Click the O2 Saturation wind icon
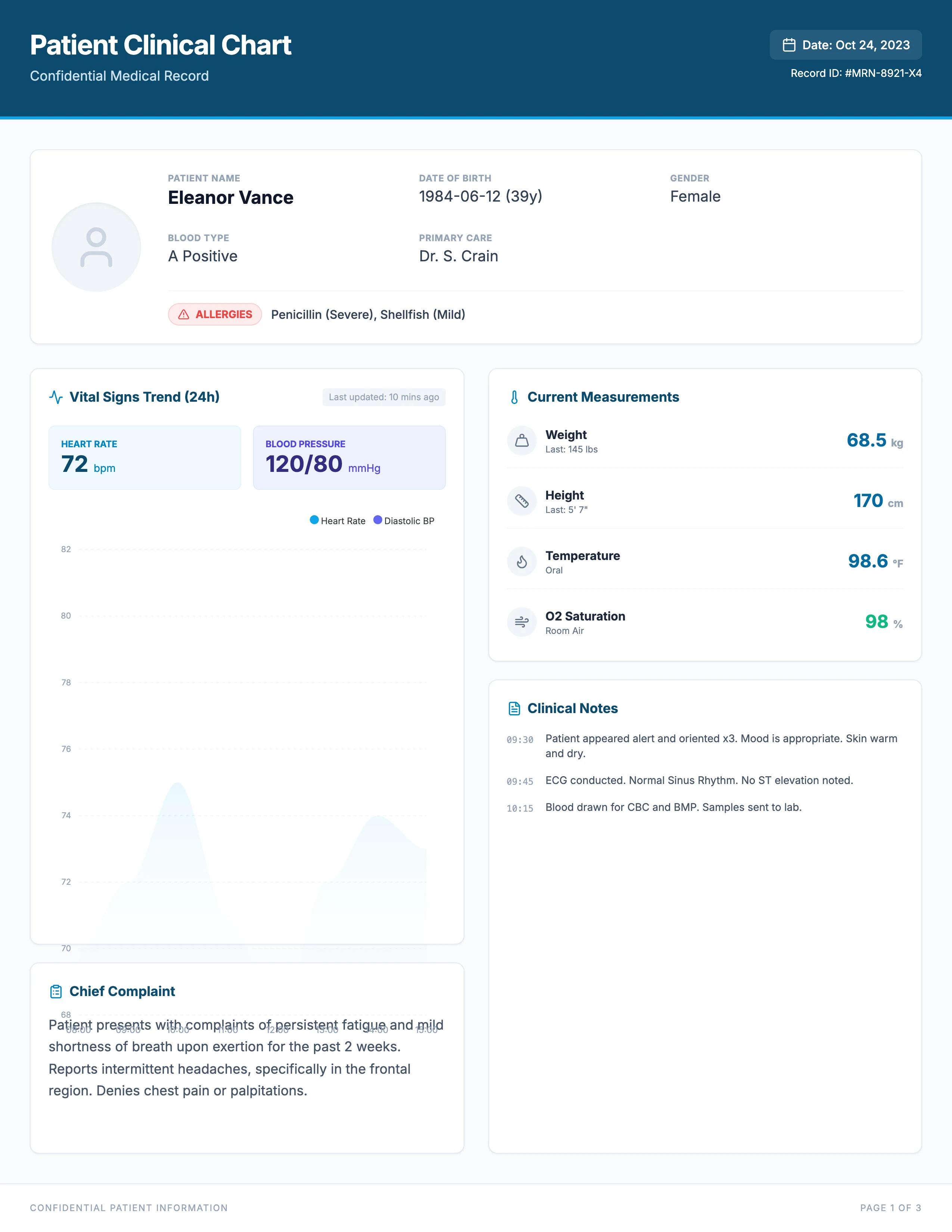 click(522, 622)
